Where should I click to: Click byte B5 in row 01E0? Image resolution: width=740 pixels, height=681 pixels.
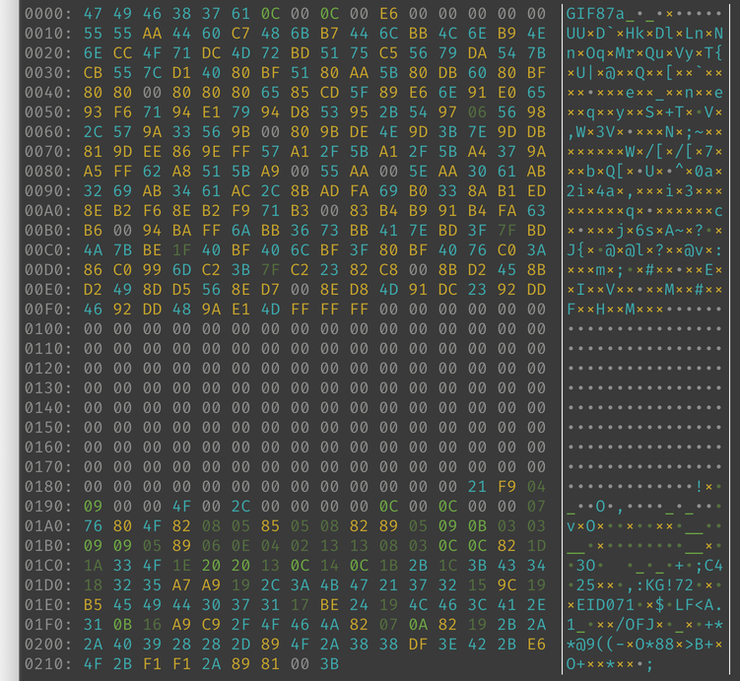point(93,605)
